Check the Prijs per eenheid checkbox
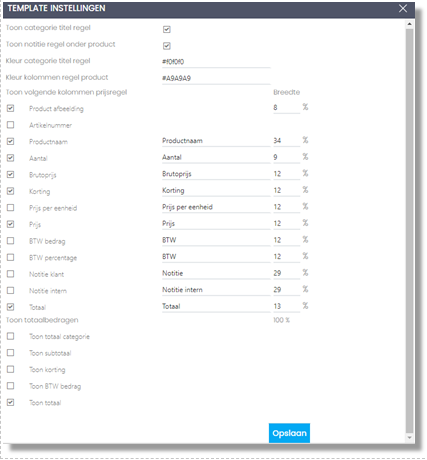427x460 pixels. coord(11,207)
